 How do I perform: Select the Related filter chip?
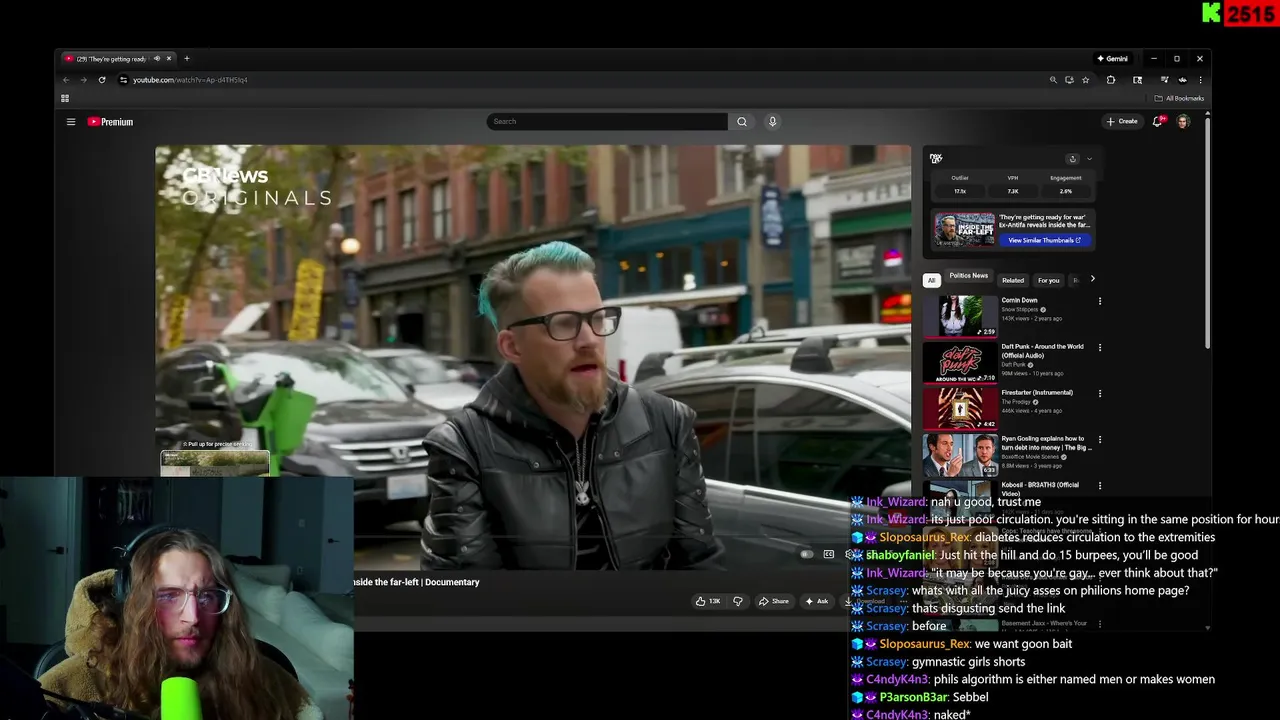tap(1013, 280)
